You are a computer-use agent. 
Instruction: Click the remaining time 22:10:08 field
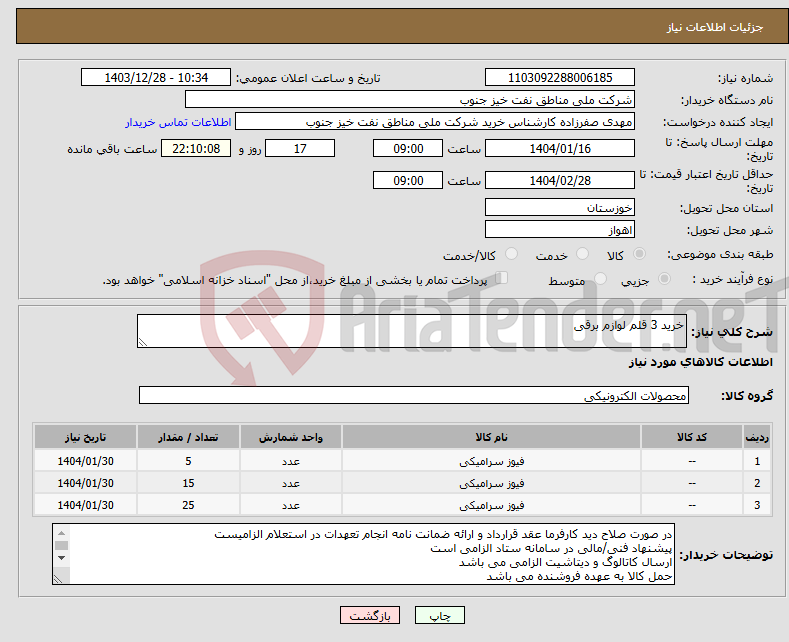[196, 148]
